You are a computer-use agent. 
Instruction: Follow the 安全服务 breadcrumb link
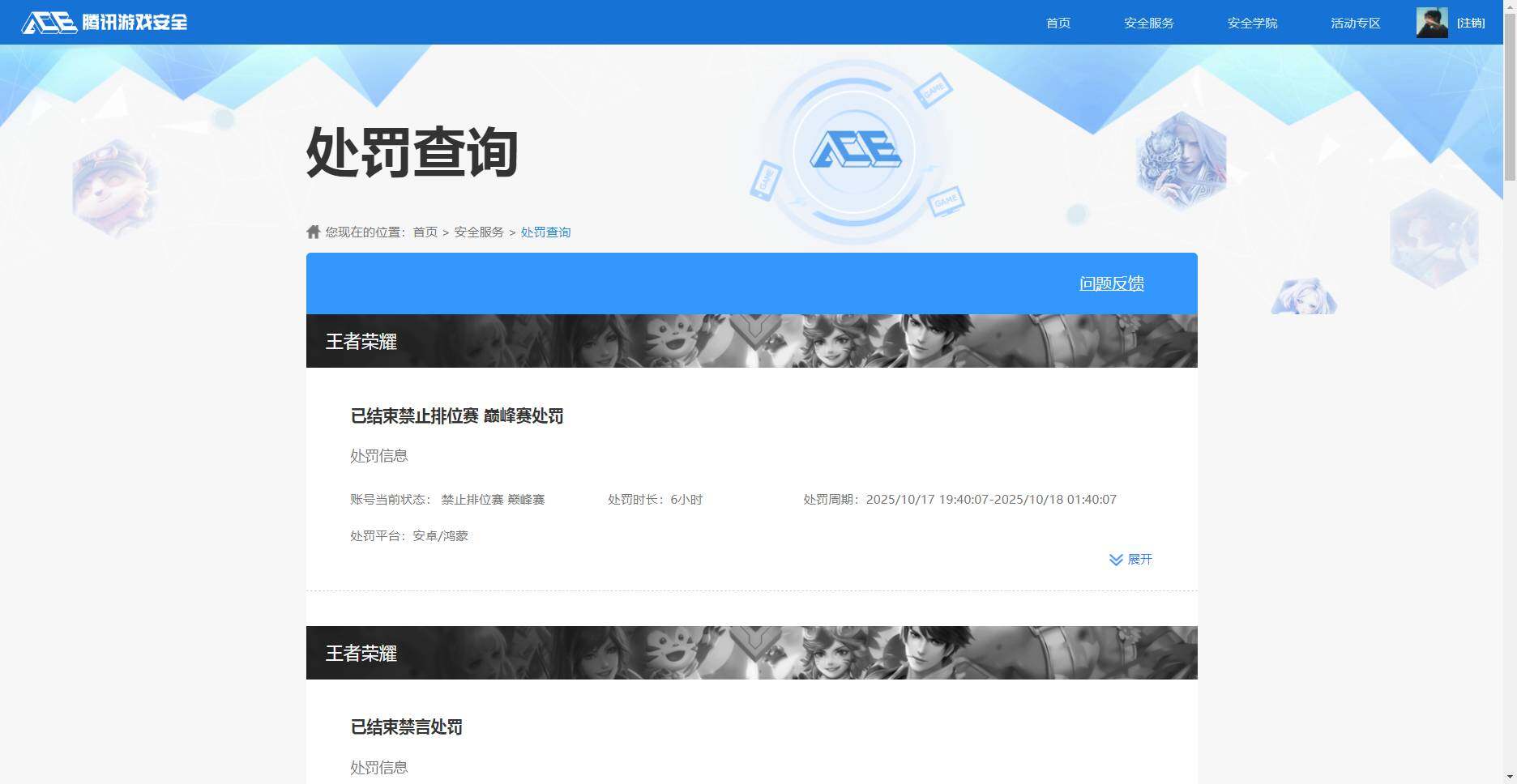479,232
